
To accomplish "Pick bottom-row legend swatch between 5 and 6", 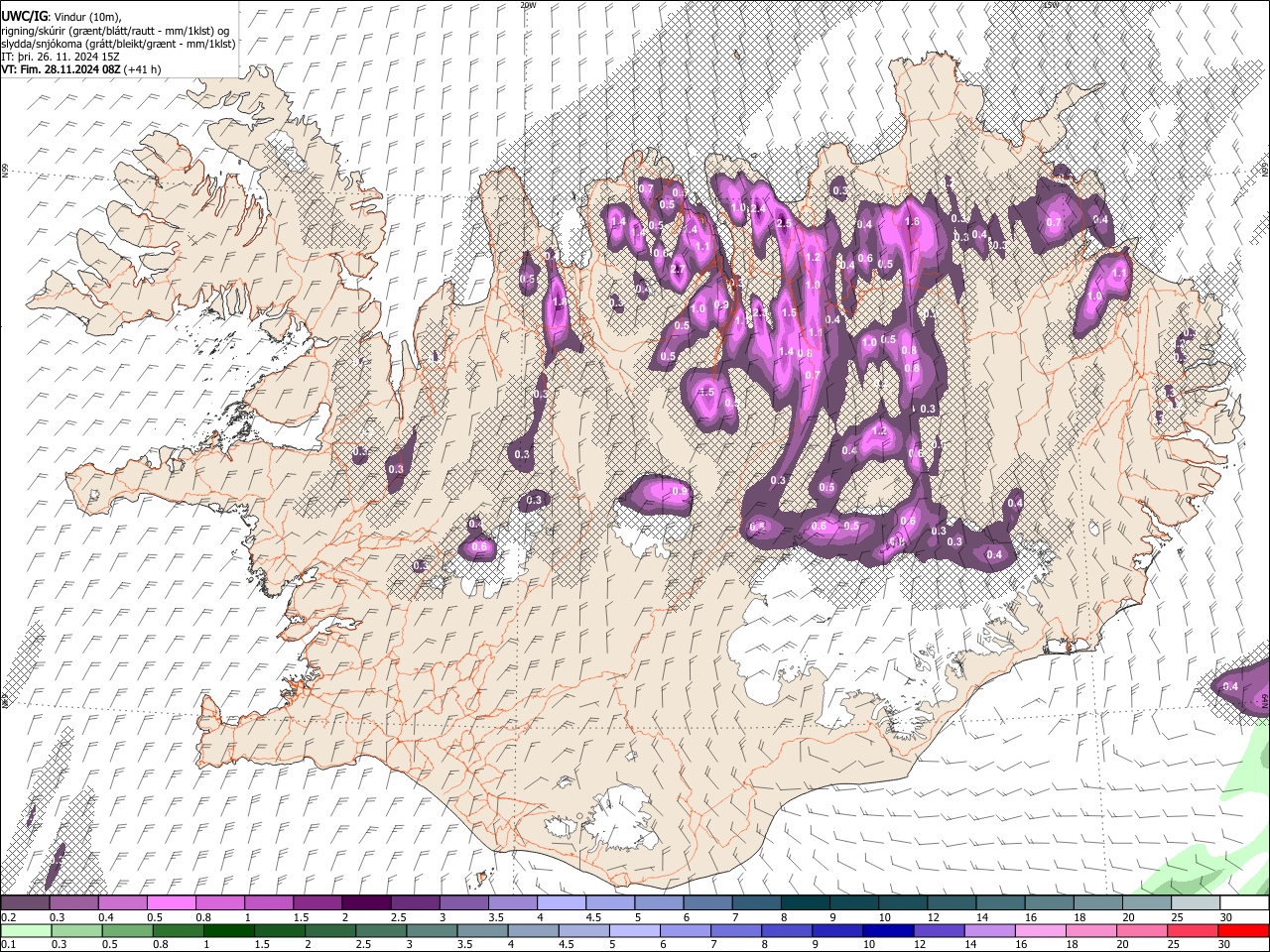I will click(633, 930).
